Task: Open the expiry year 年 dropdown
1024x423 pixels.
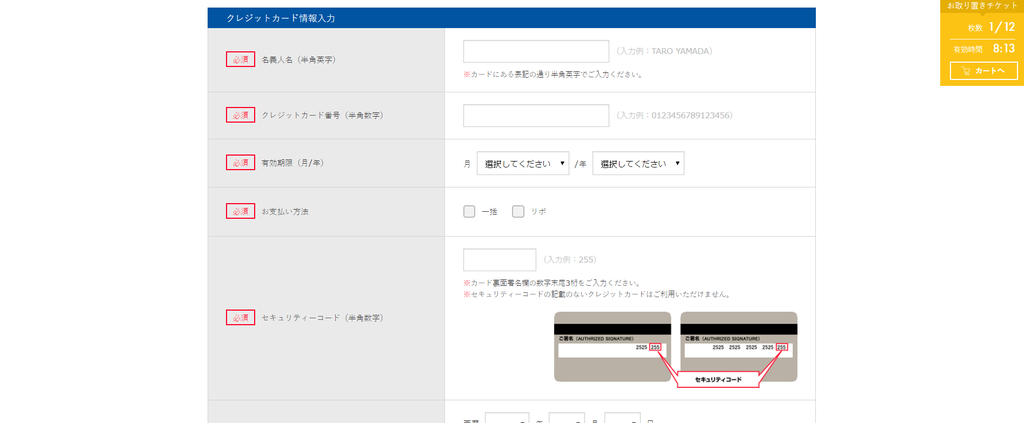Action: [x=639, y=164]
